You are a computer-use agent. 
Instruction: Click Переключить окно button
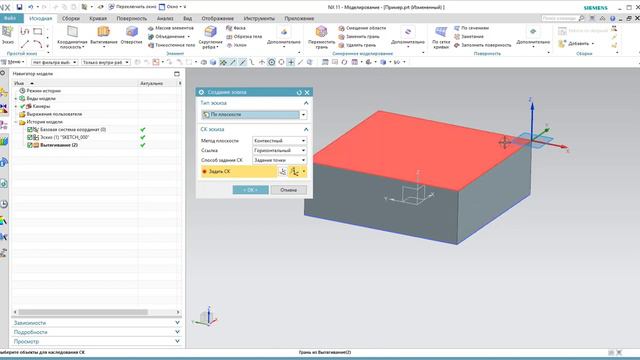pos(132,7)
